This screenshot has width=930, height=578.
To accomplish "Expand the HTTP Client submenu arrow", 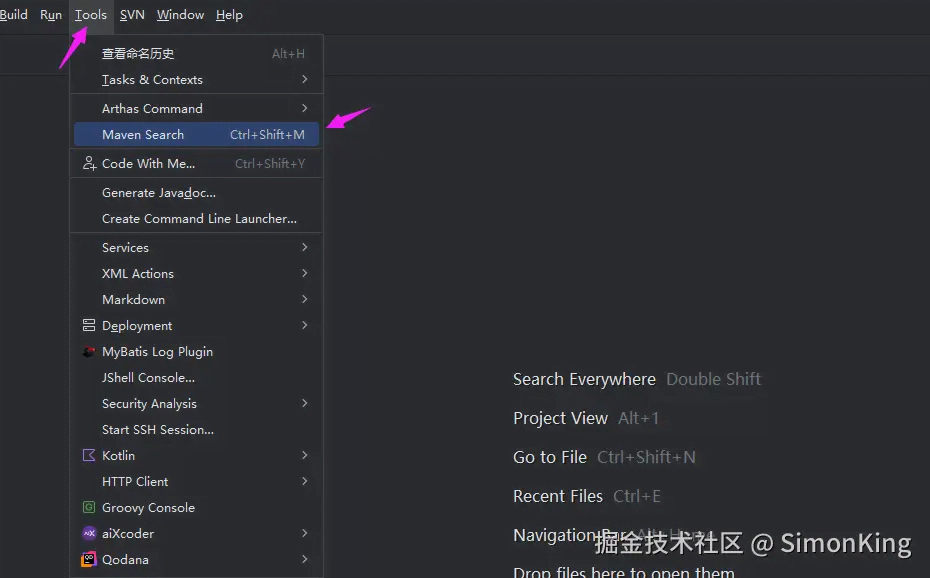I will [x=304, y=481].
